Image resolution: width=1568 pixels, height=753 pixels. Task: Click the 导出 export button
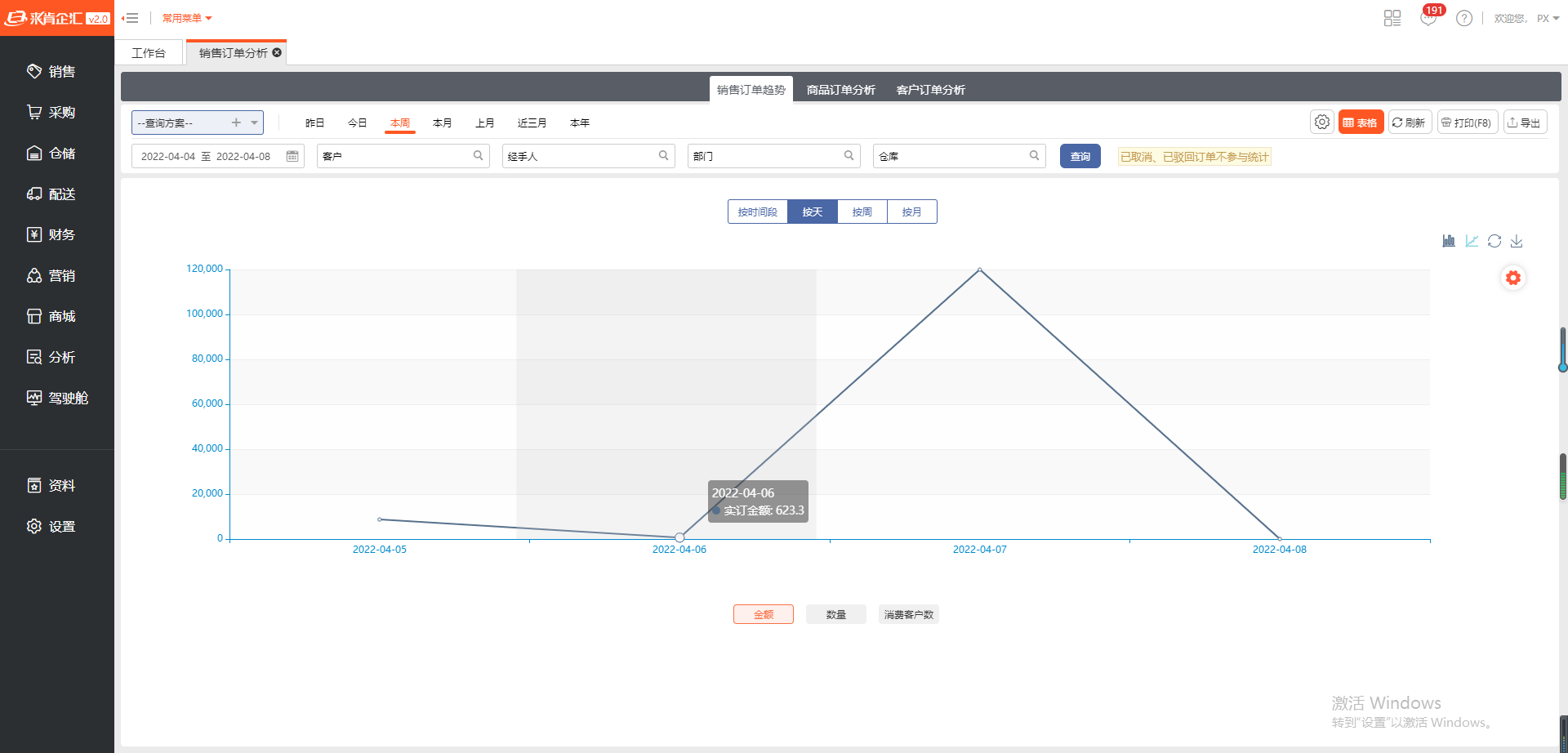[1525, 123]
